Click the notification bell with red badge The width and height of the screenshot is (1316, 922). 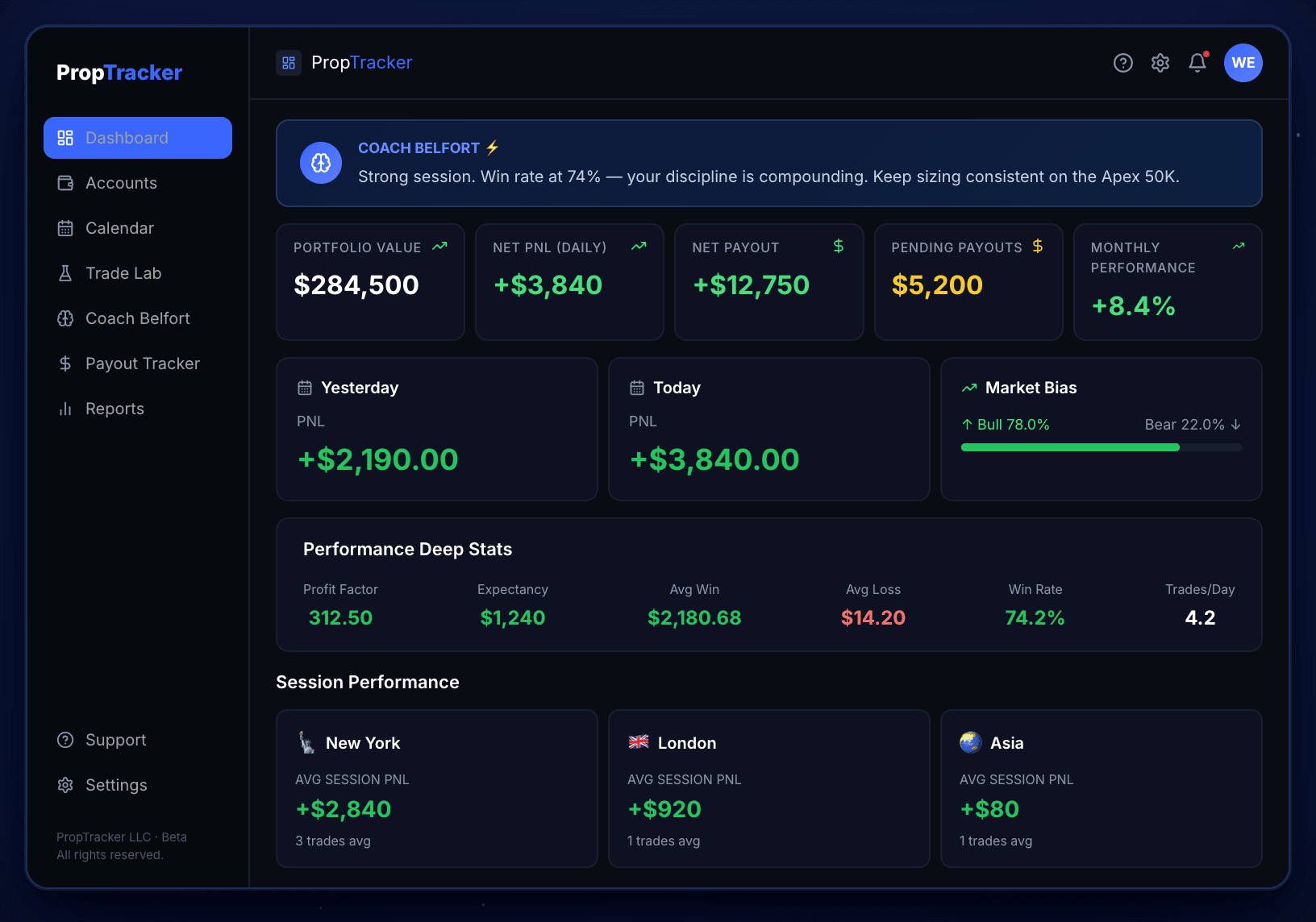(x=1197, y=62)
